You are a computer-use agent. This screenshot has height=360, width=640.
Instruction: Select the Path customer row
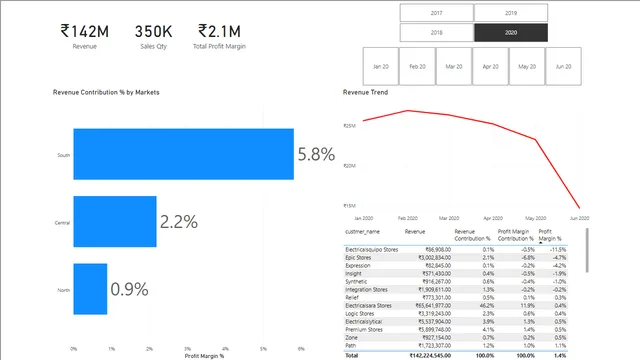456,345
